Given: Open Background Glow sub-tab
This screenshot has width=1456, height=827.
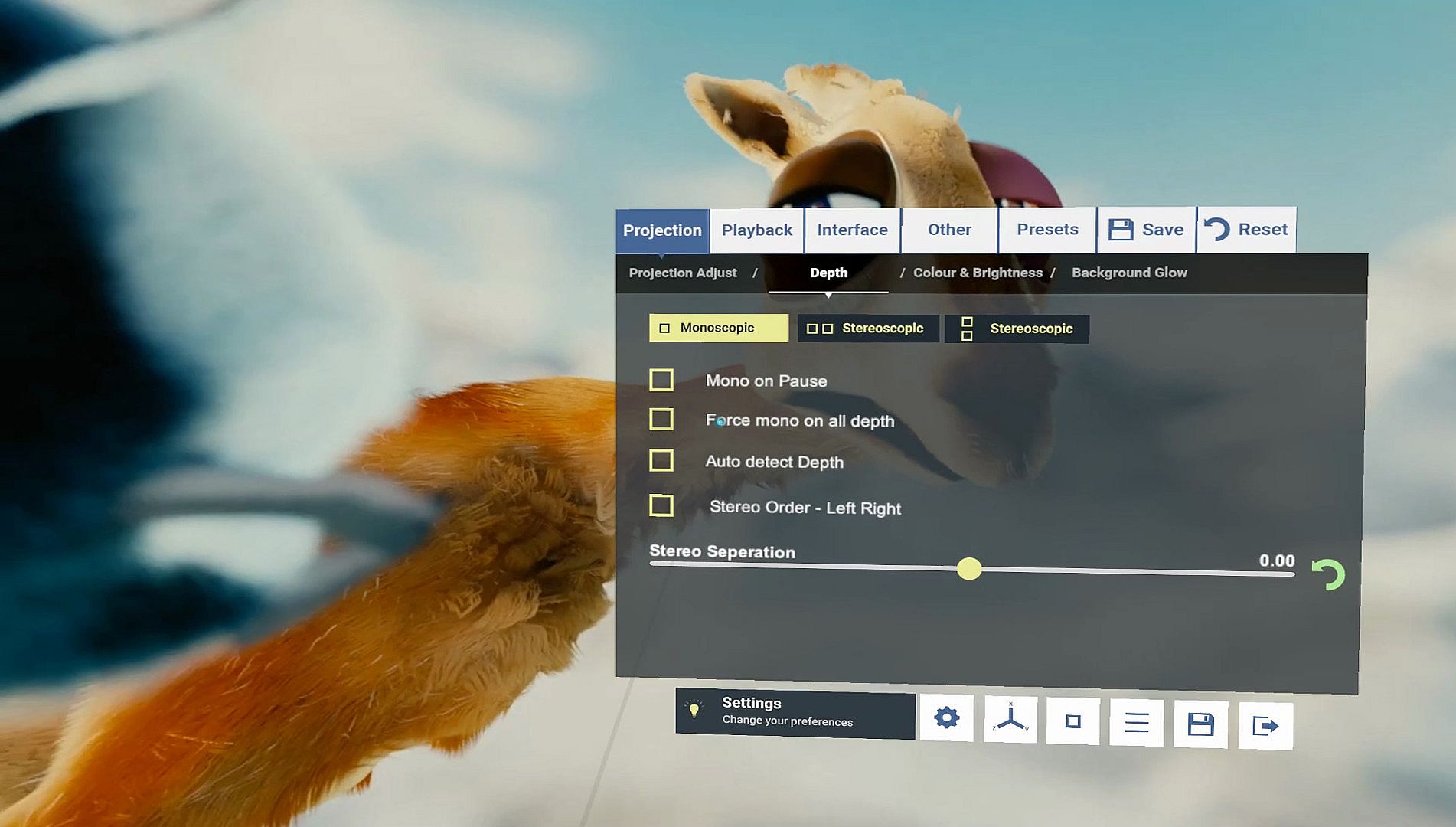Looking at the screenshot, I should coord(1129,273).
